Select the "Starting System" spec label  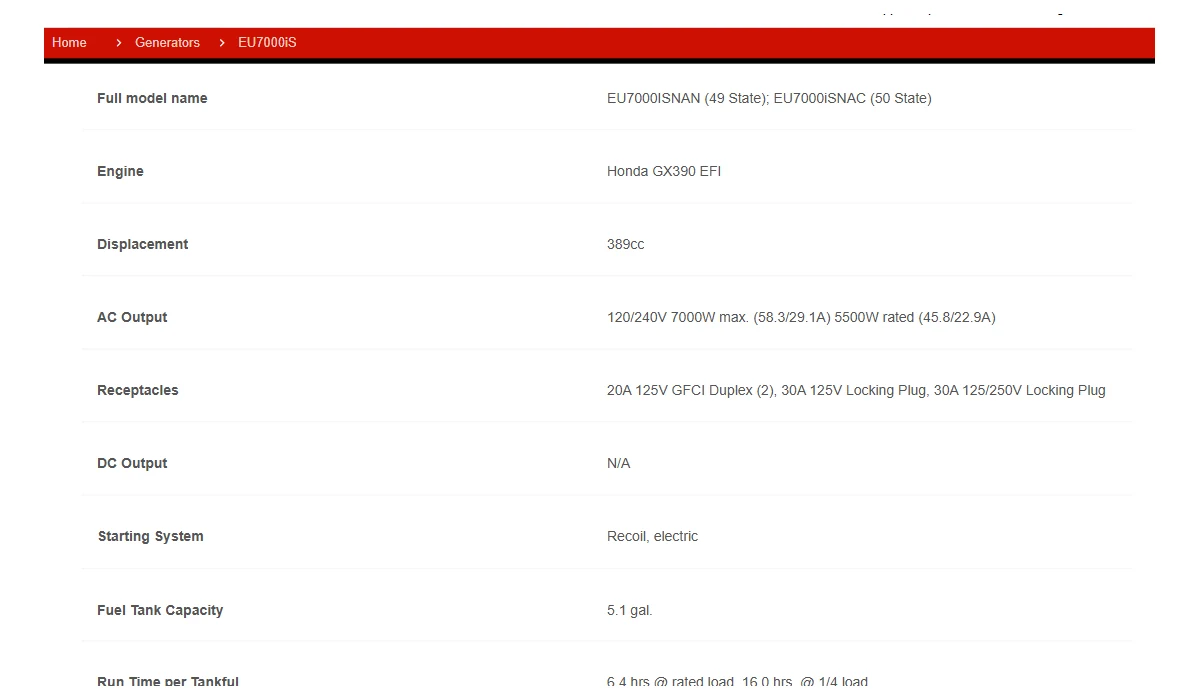(151, 536)
